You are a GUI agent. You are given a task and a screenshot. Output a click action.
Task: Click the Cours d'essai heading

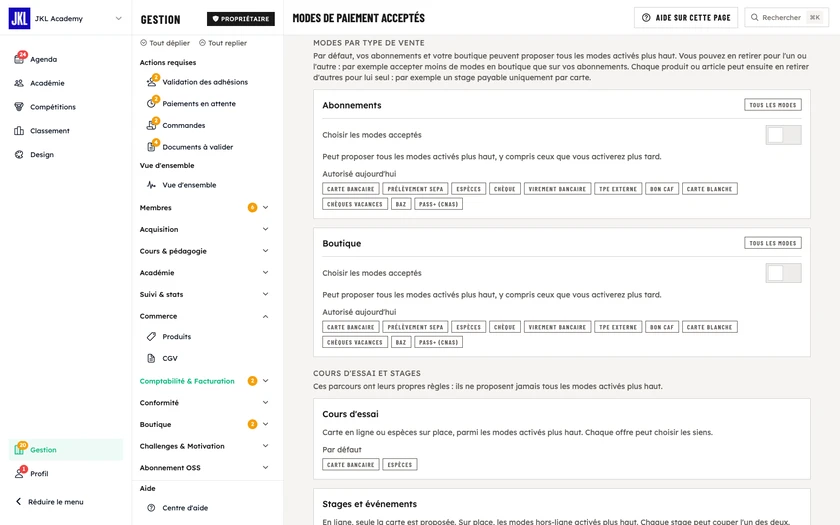pos(350,414)
